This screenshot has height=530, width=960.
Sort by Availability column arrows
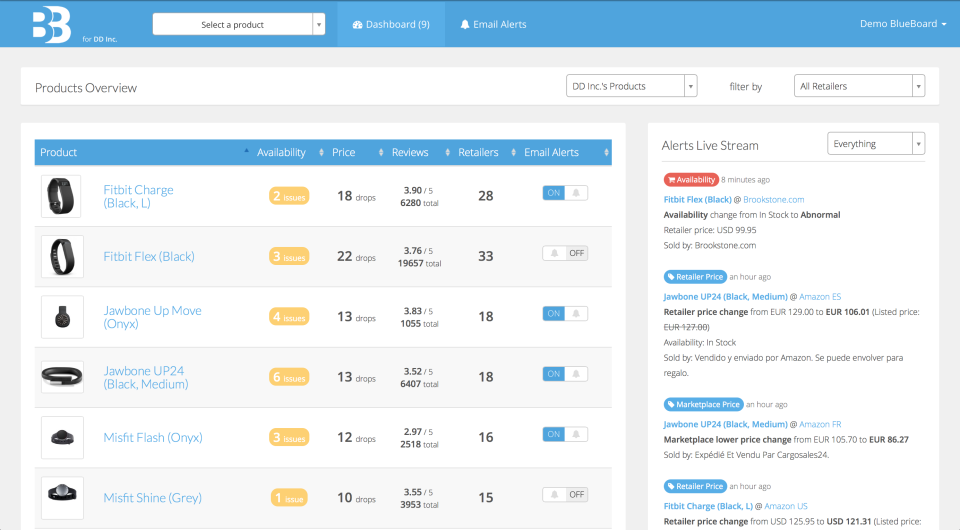(x=321, y=152)
